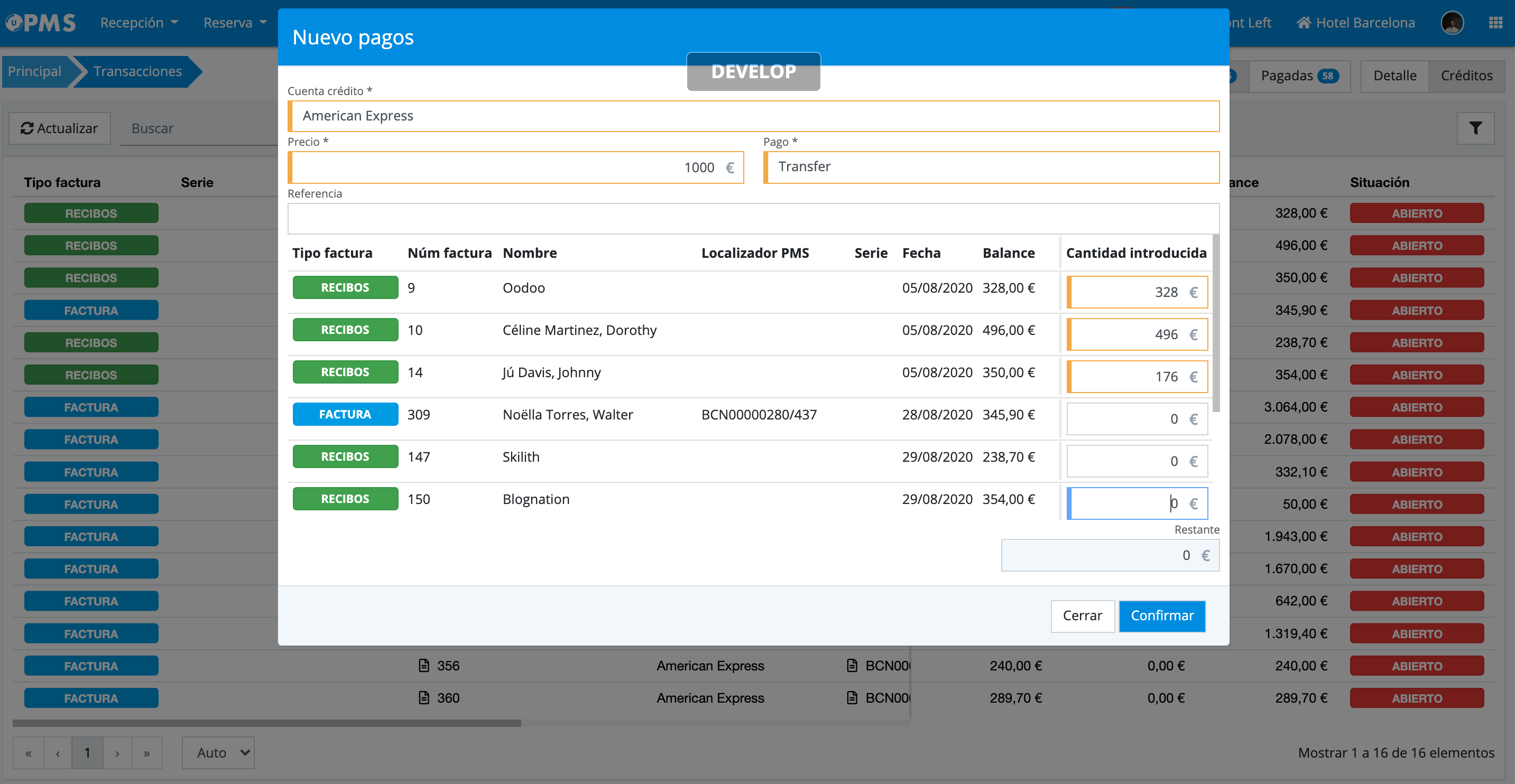The width and height of the screenshot is (1515, 784).
Task: Click ABIERTO status for 3.064,00 € row
Action: tap(1417, 407)
